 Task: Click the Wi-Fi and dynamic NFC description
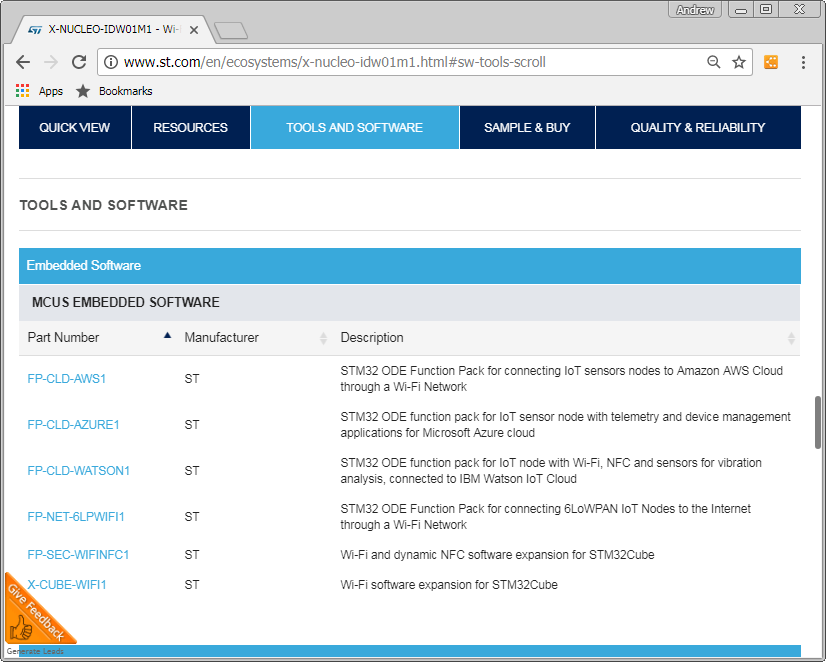coord(497,555)
